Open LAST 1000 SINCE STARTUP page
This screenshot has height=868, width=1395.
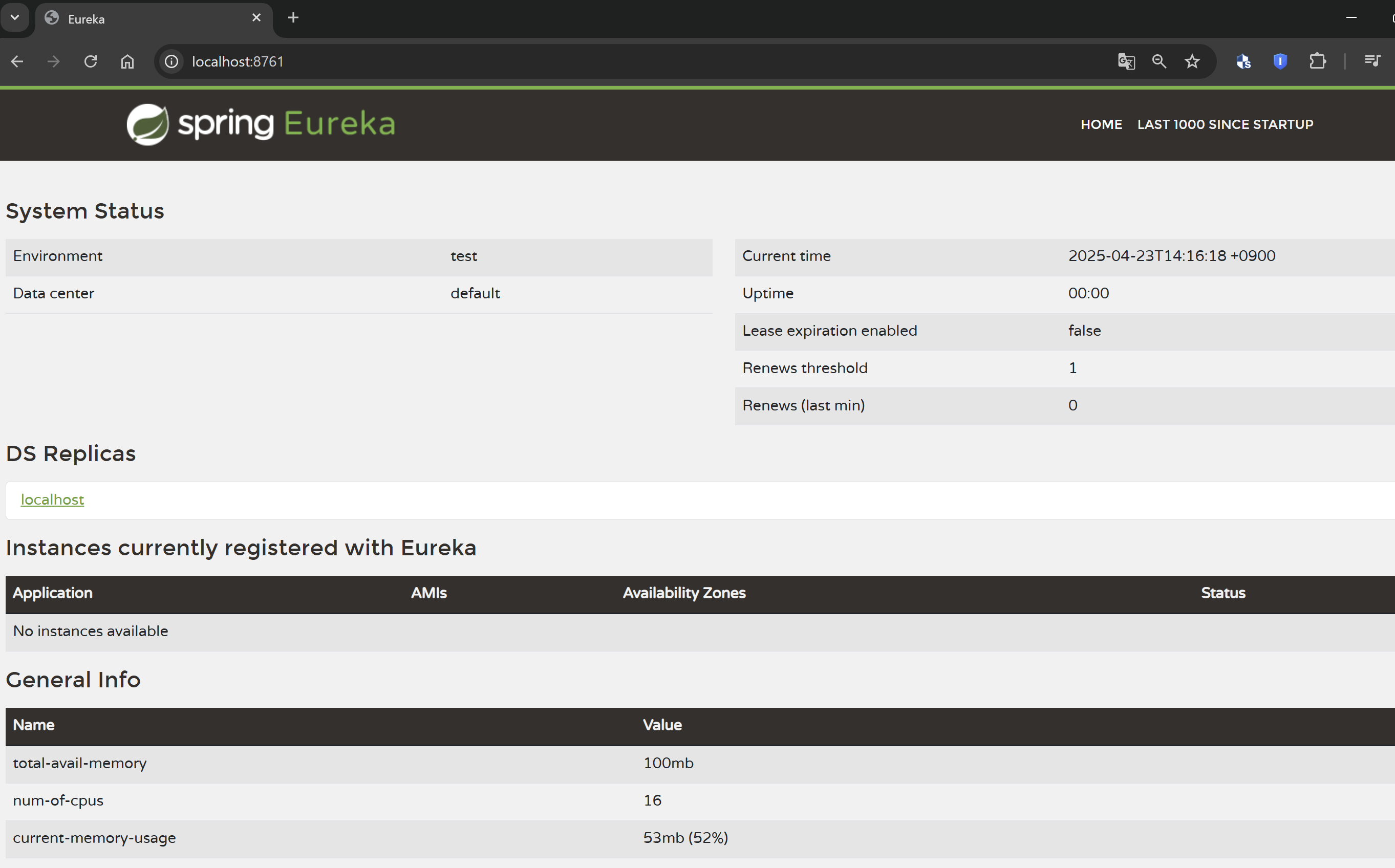[x=1225, y=124]
